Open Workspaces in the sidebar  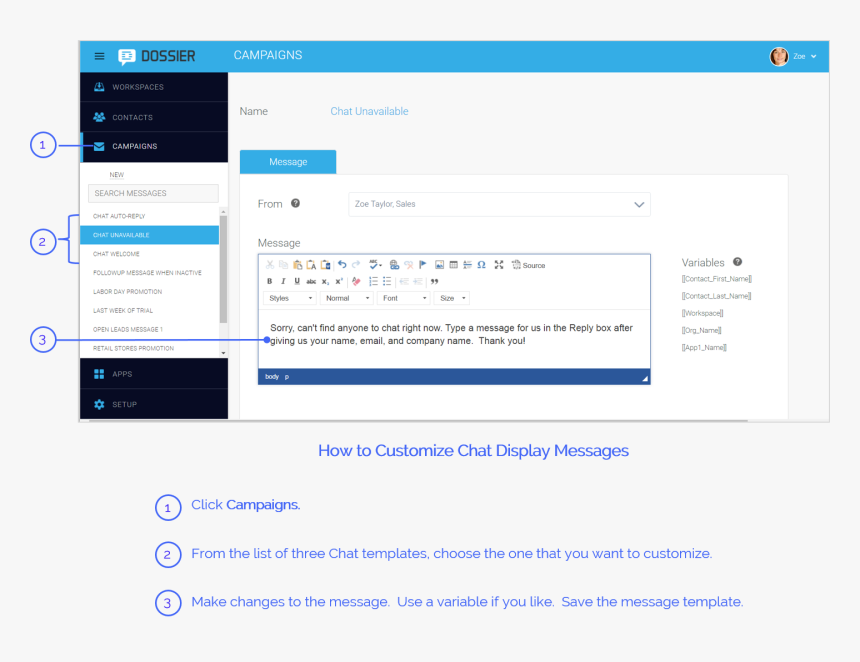tap(154, 87)
